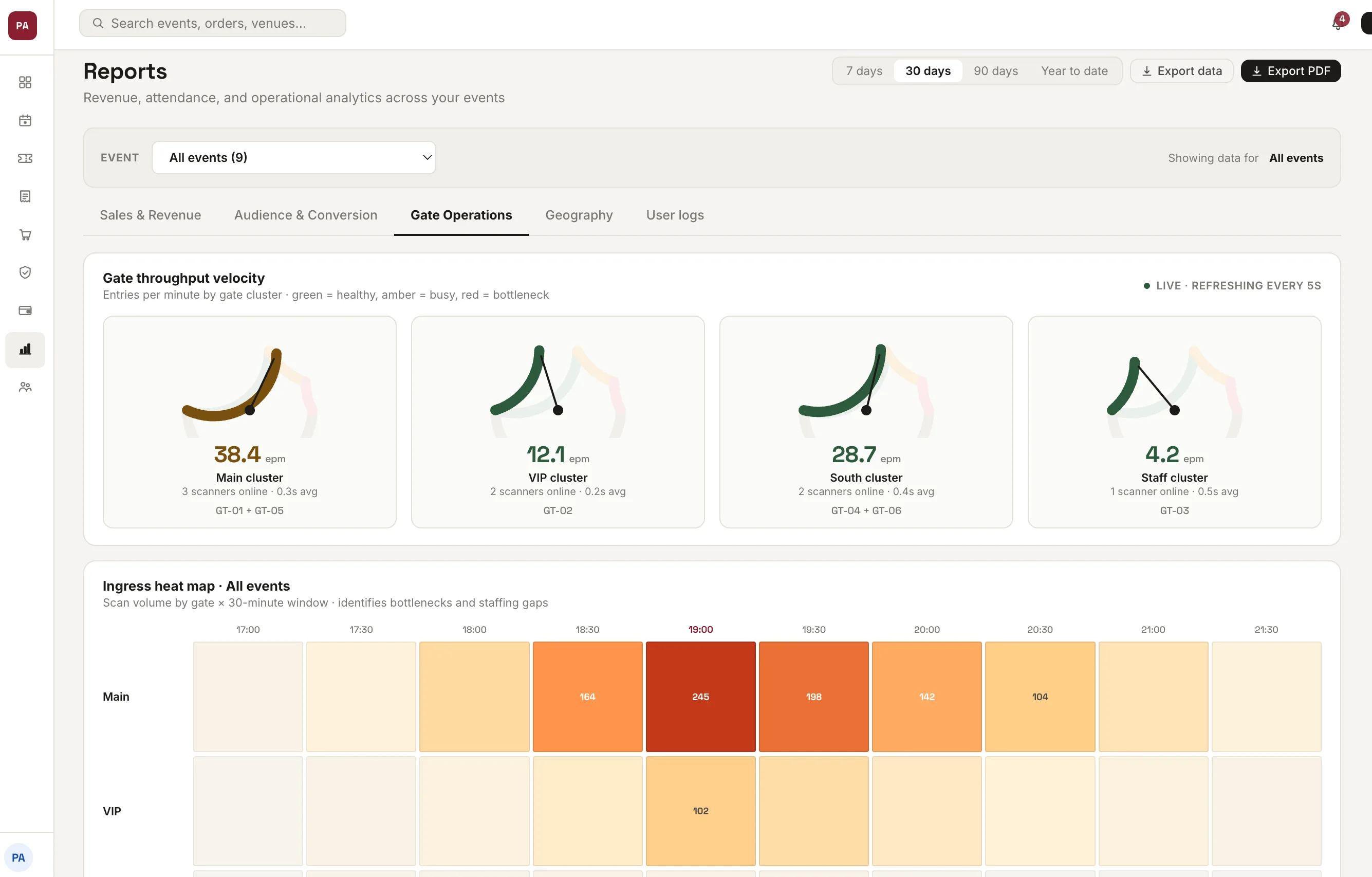Open the tickets icon in sidebar
Viewport: 1372px width, 877px height.
[25, 158]
